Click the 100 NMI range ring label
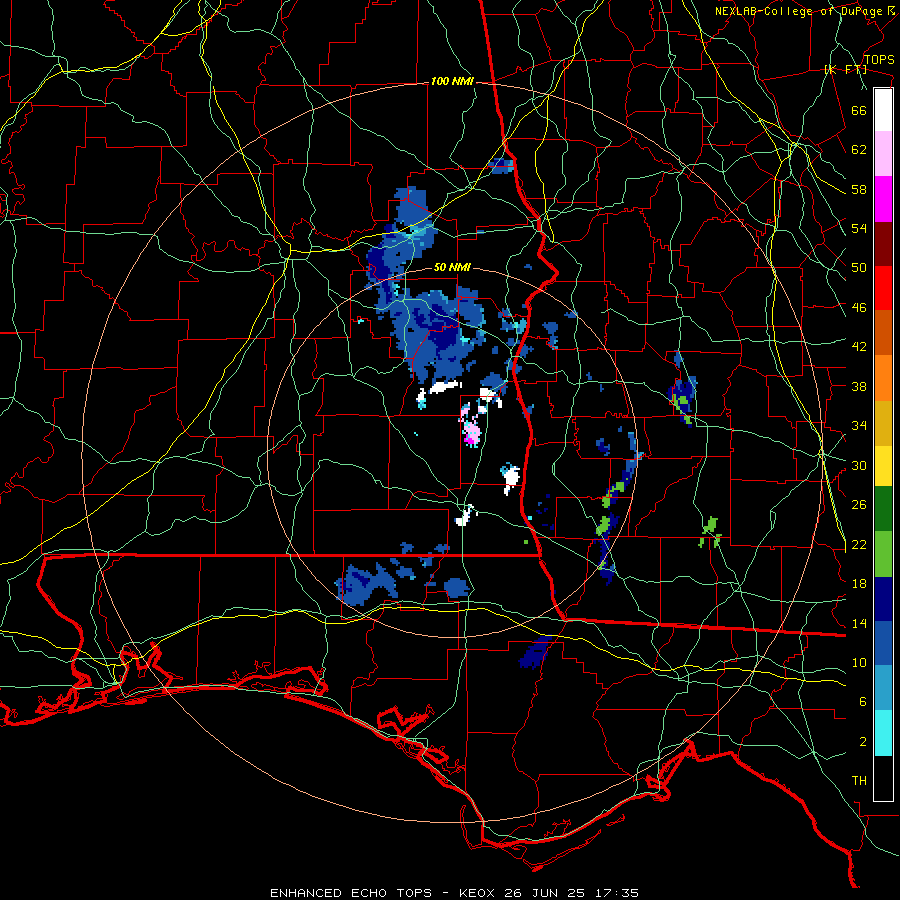900x900 pixels. (452, 82)
